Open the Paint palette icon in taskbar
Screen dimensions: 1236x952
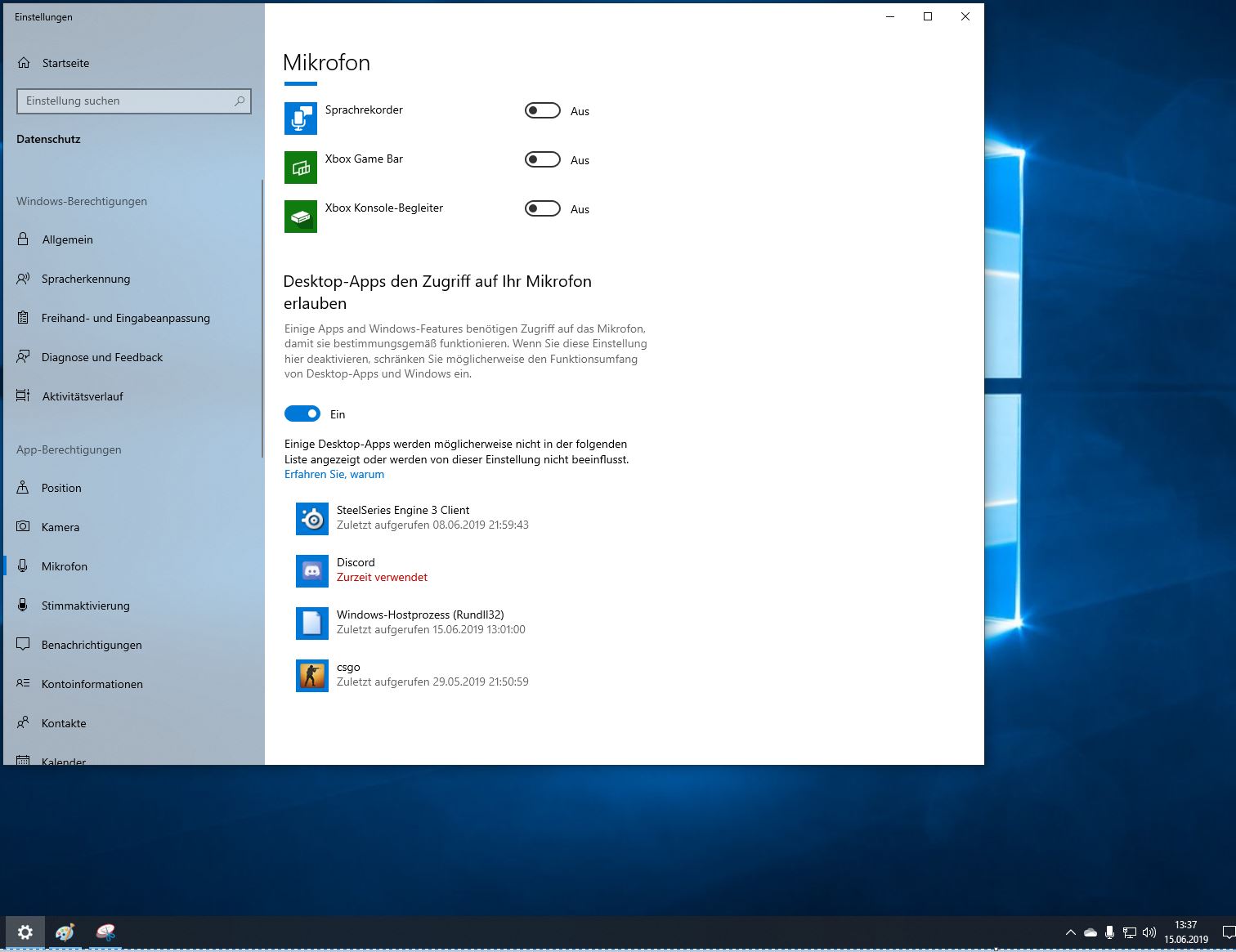tap(65, 932)
